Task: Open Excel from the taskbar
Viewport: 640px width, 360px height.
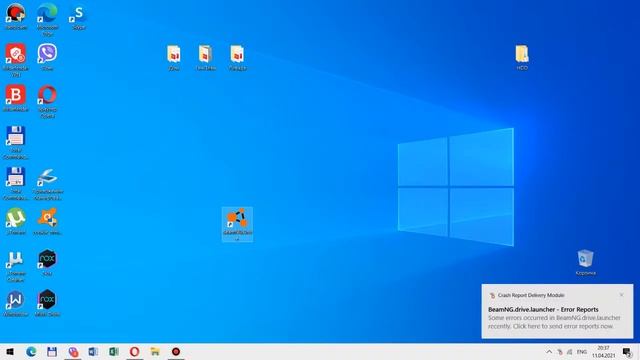Action: (114, 351)
